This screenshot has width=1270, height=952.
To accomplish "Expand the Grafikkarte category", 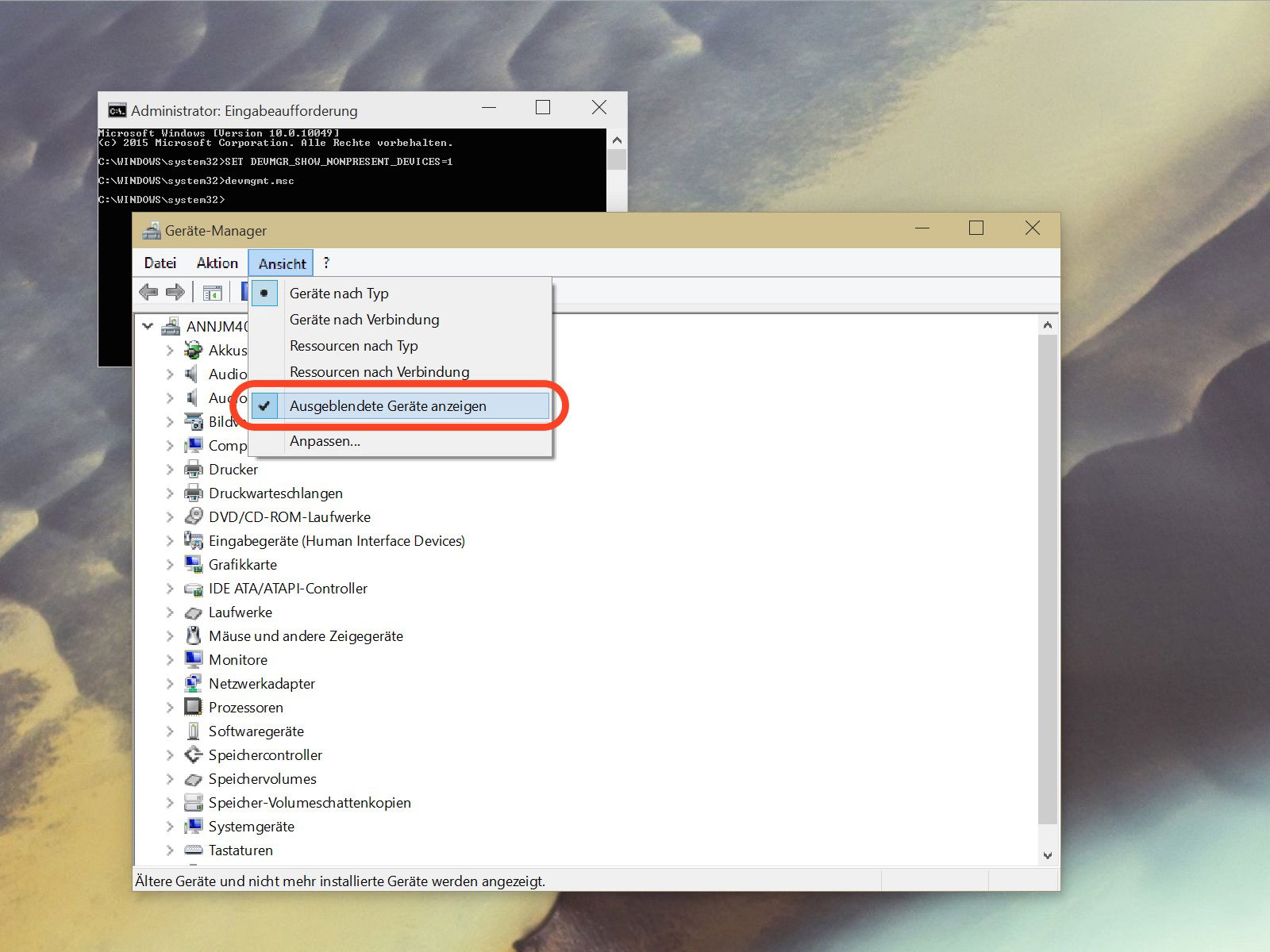I will pyautogui.click(x=169, y=564).
